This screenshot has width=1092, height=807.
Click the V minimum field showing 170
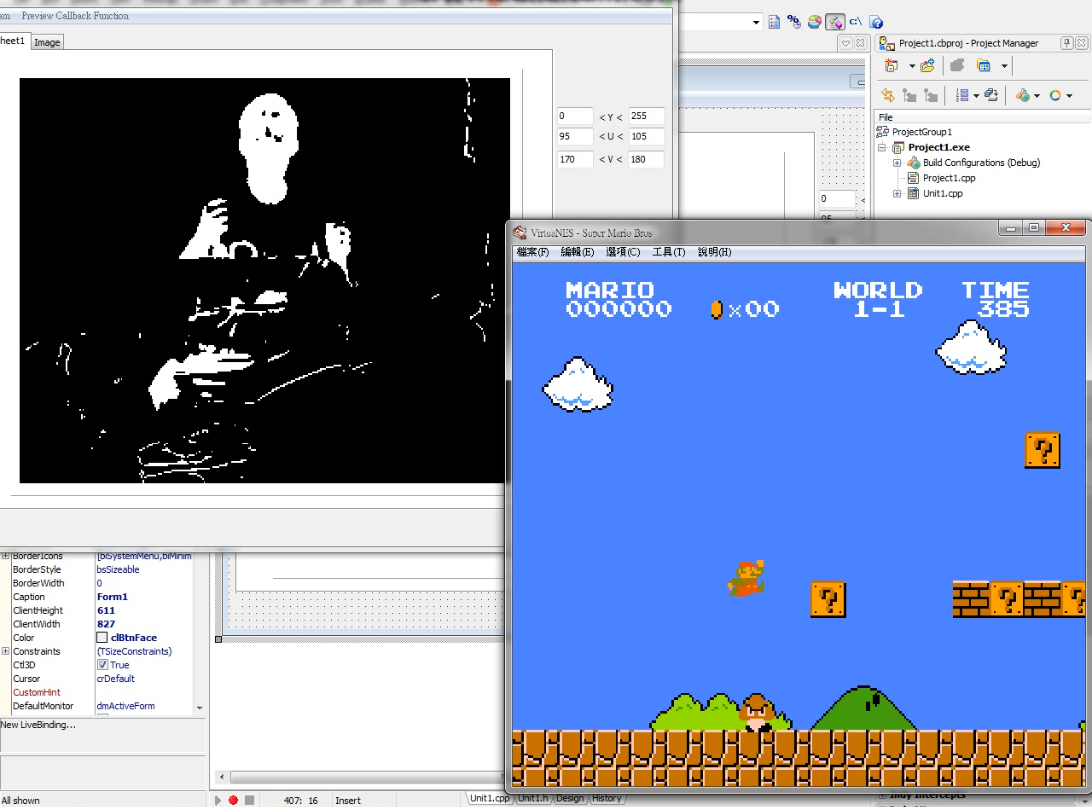tap(575, 159)
